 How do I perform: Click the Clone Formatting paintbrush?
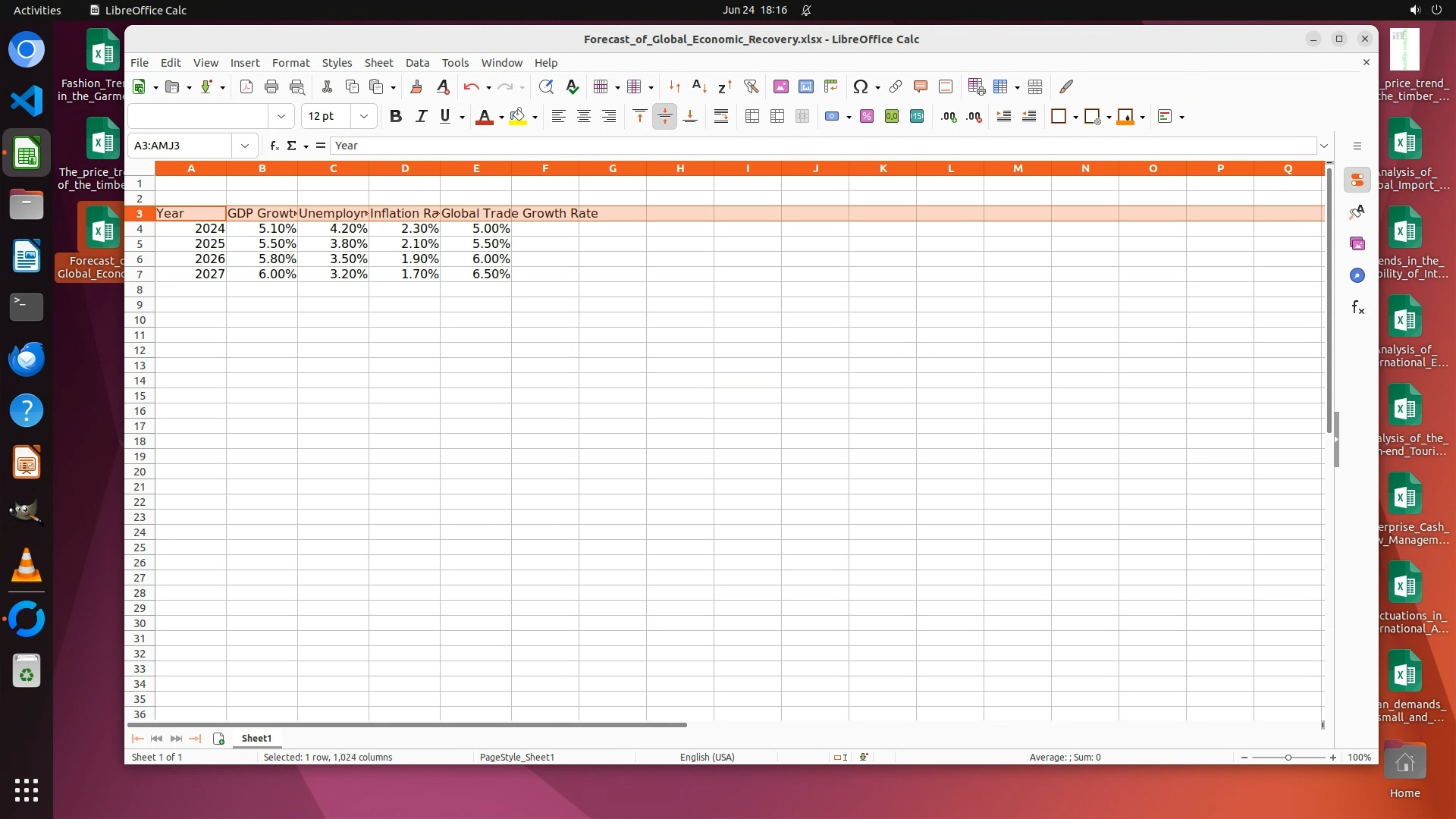416,86
